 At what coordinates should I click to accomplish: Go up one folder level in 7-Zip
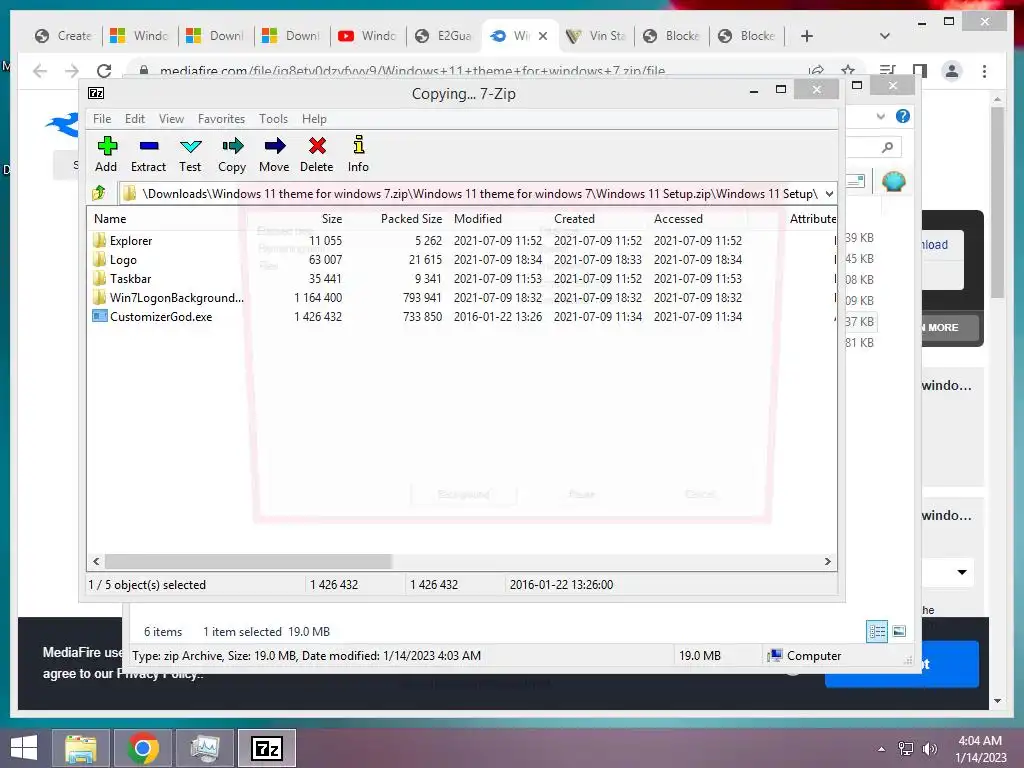(x=99, y=193)
